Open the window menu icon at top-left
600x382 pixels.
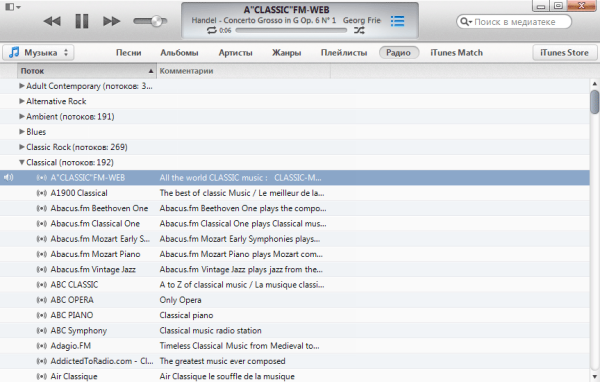click(13, 7)
